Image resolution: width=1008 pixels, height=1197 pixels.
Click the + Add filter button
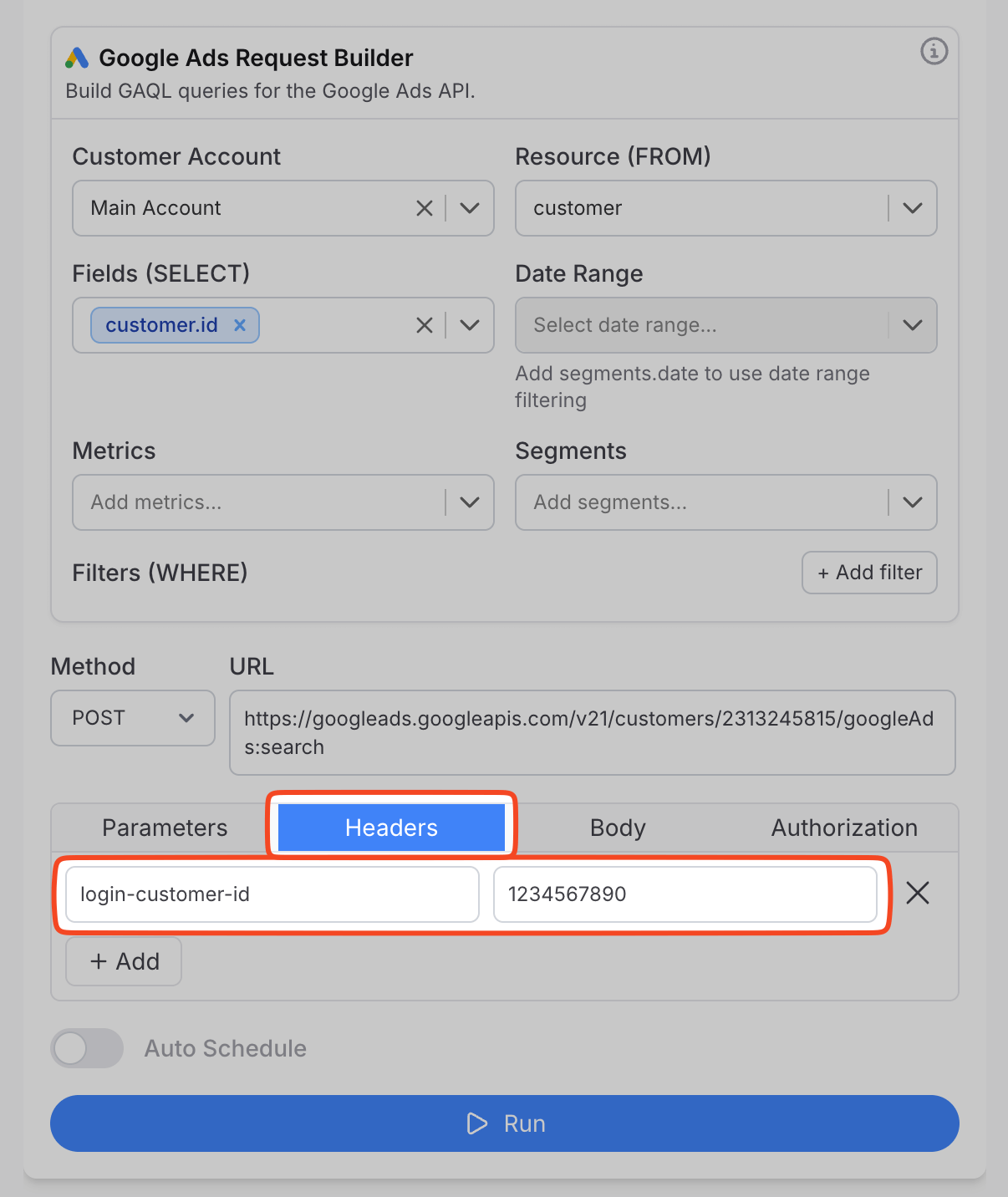(x=868, y=573)
